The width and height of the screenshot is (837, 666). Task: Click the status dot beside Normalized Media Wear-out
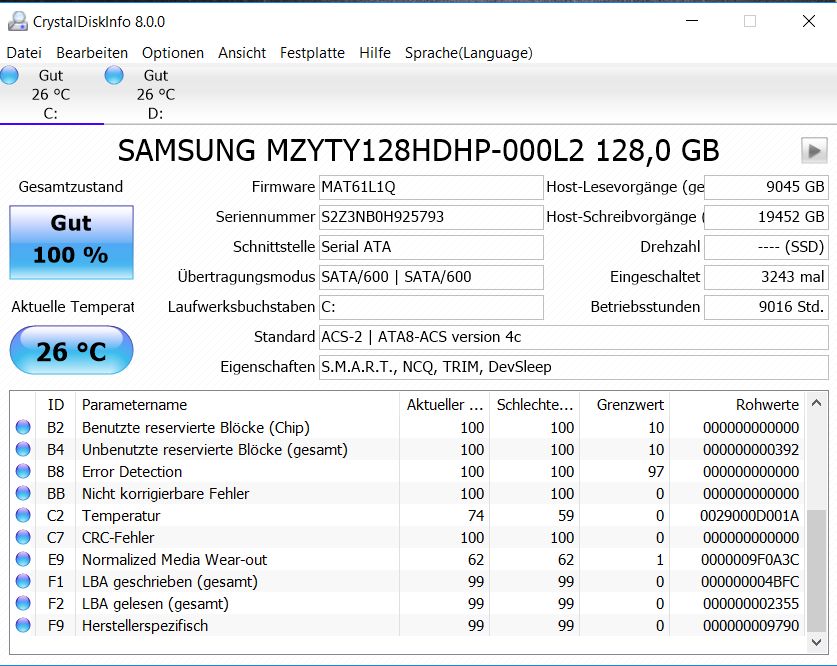coord(24,559)
